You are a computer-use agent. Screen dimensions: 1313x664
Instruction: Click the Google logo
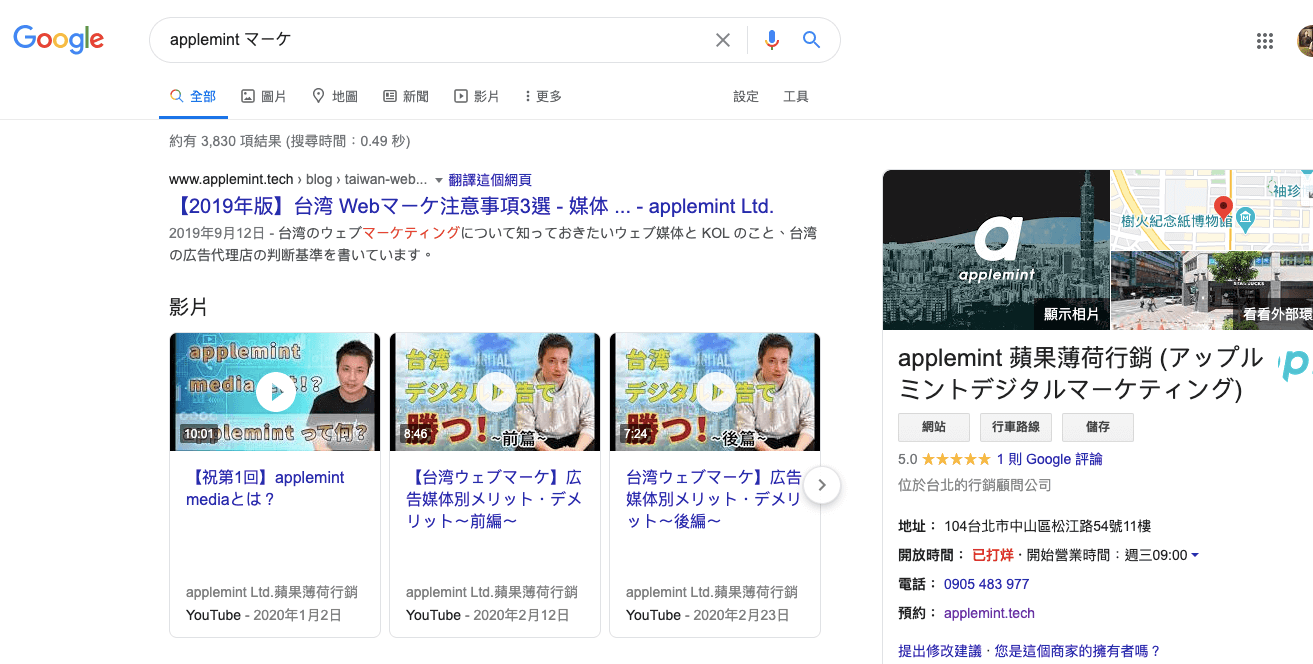[x=58, y=40]
